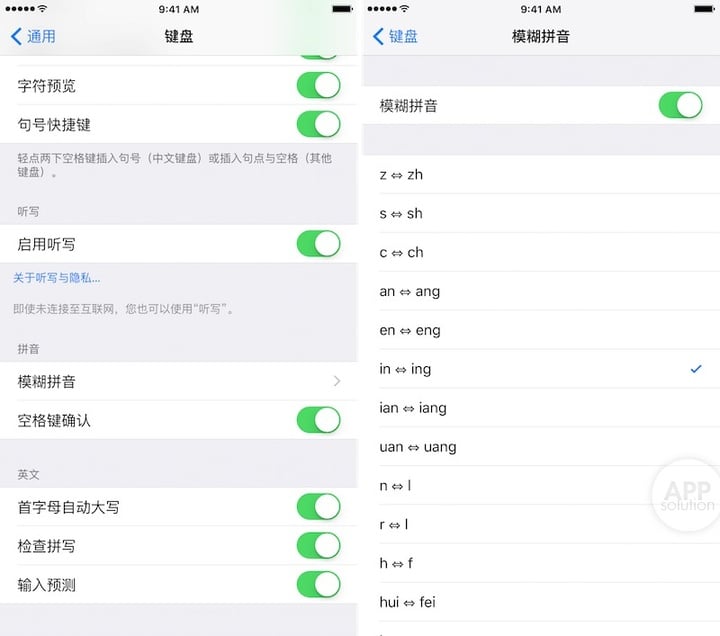Disable the 空格键确认 switch
The width and height of the screenshot is (720, 636).
coord(319,420)
